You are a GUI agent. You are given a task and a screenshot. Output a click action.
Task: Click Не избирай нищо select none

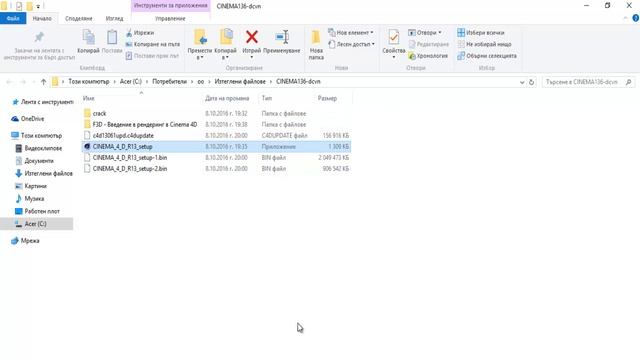coord(484,44)
